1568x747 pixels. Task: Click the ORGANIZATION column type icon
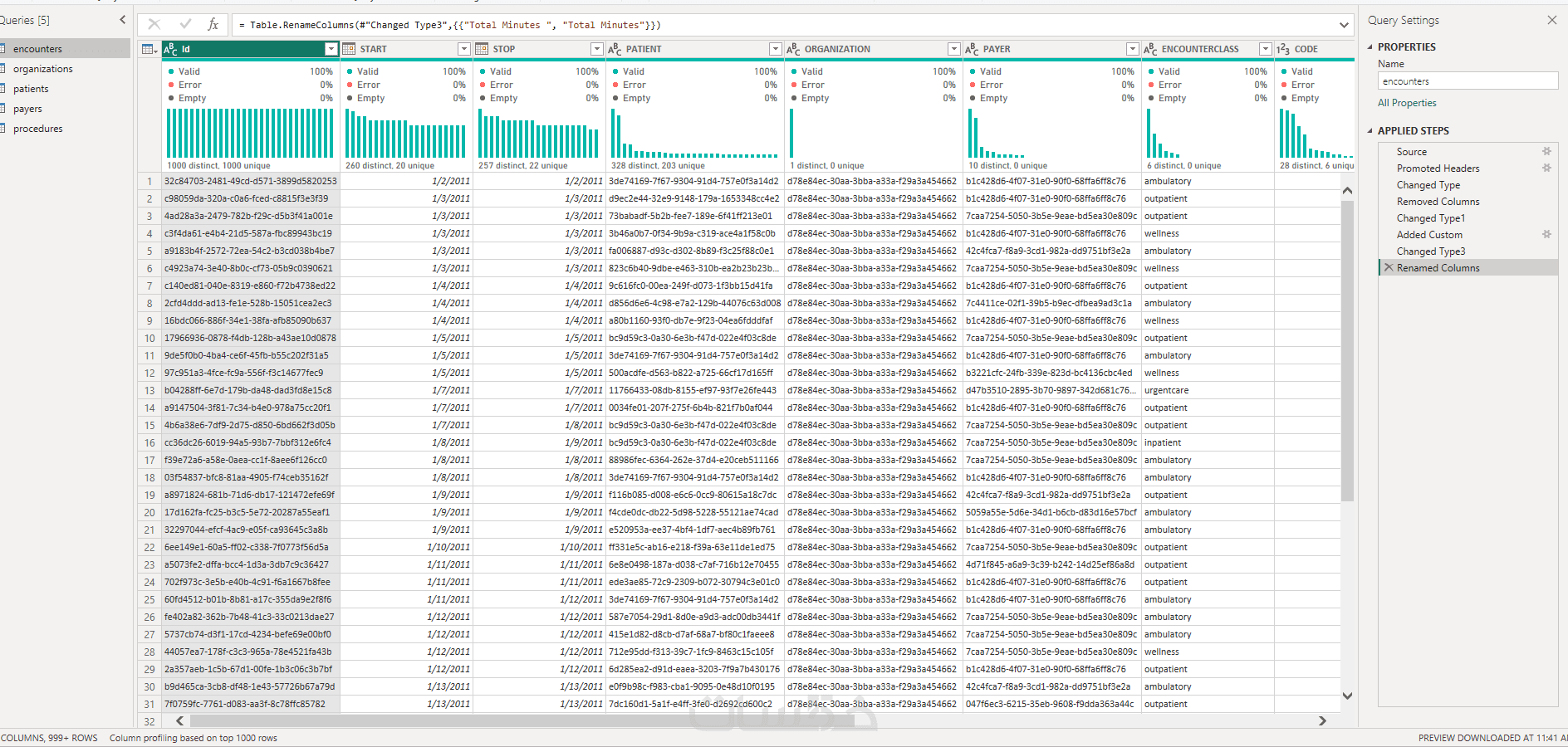[793, 49]
